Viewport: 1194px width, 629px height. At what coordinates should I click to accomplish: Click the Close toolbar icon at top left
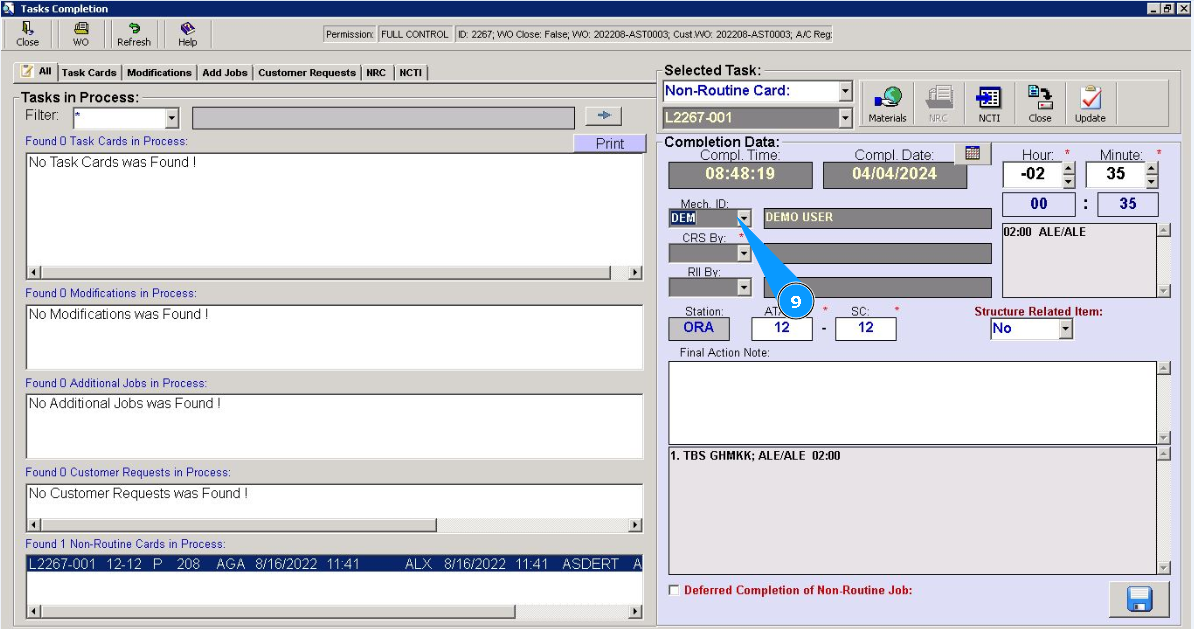(x=27, y=34)
